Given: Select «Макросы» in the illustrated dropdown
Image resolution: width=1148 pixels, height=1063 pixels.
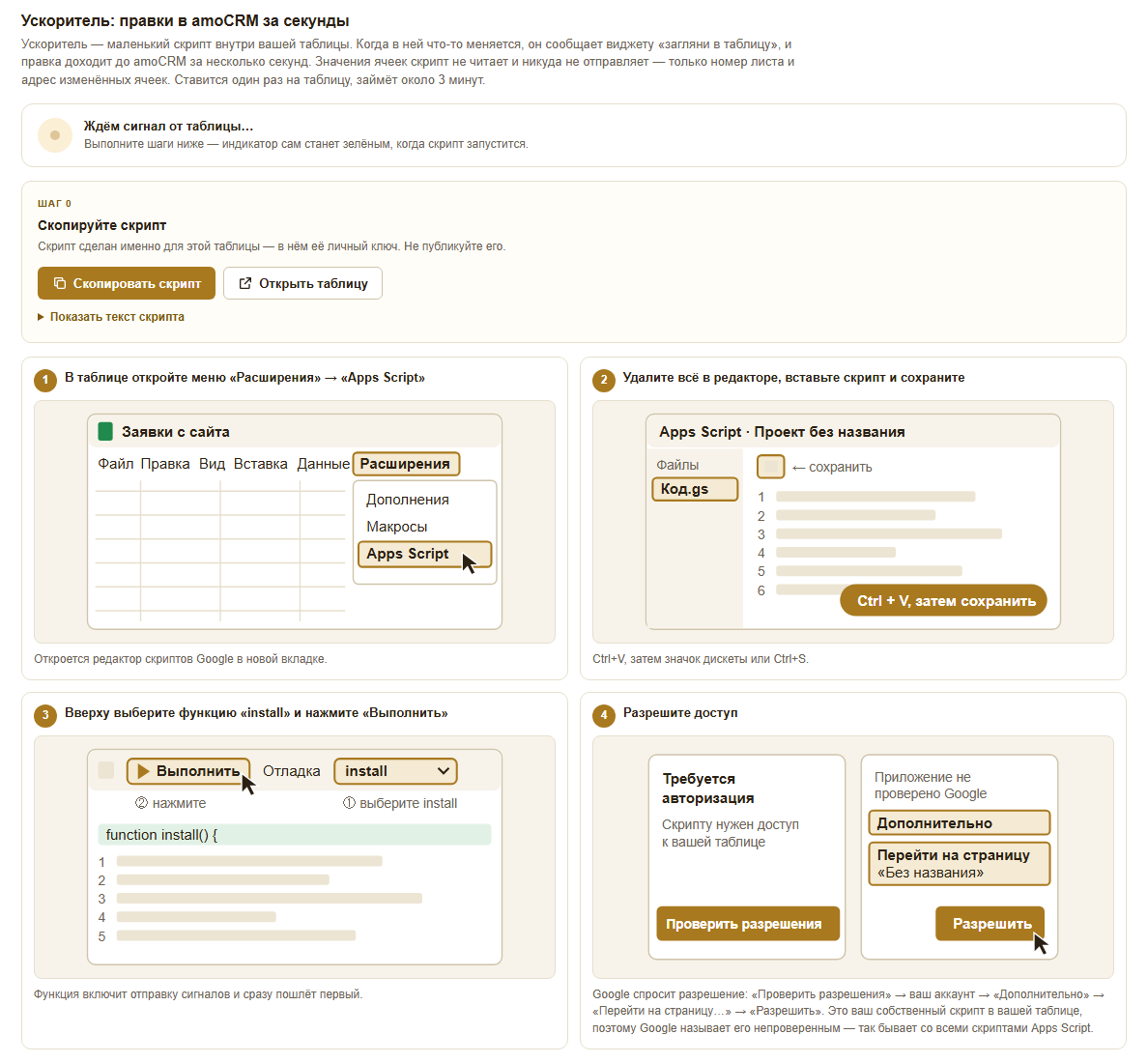Looking at the screenshot, I should [x=397, y=527].
